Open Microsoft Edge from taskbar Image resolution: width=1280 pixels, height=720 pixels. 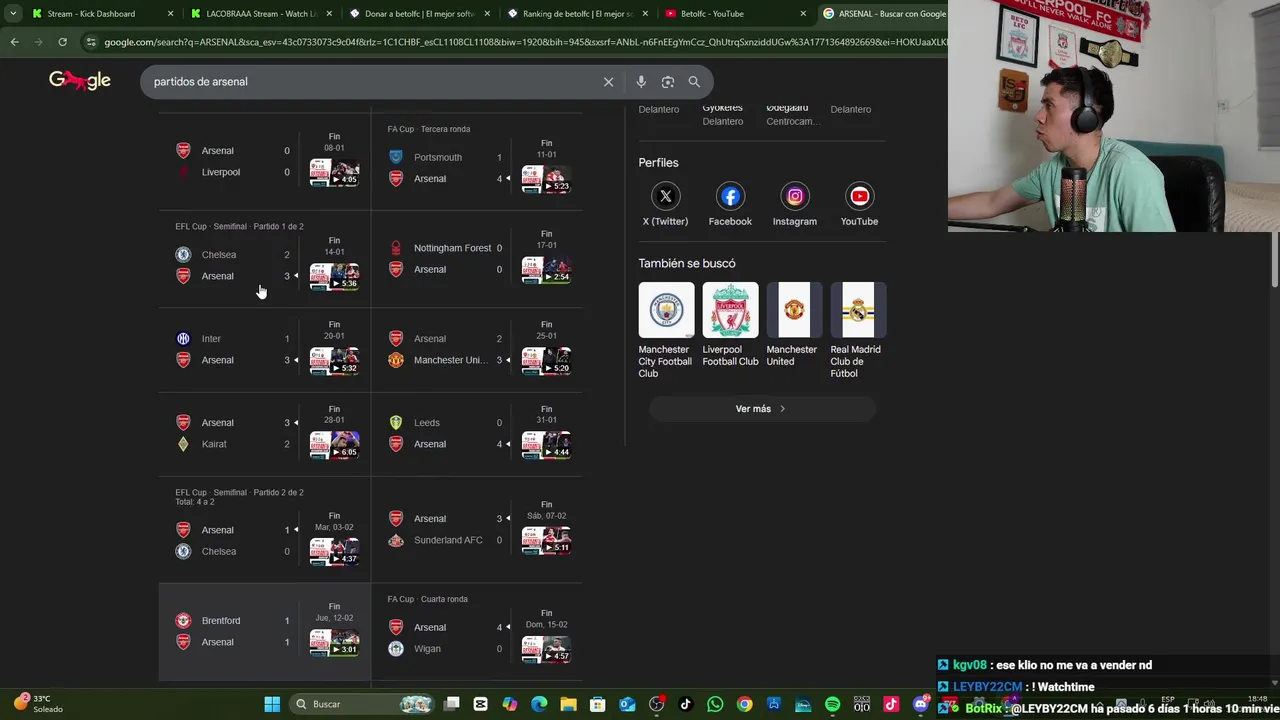pos(539,704)
